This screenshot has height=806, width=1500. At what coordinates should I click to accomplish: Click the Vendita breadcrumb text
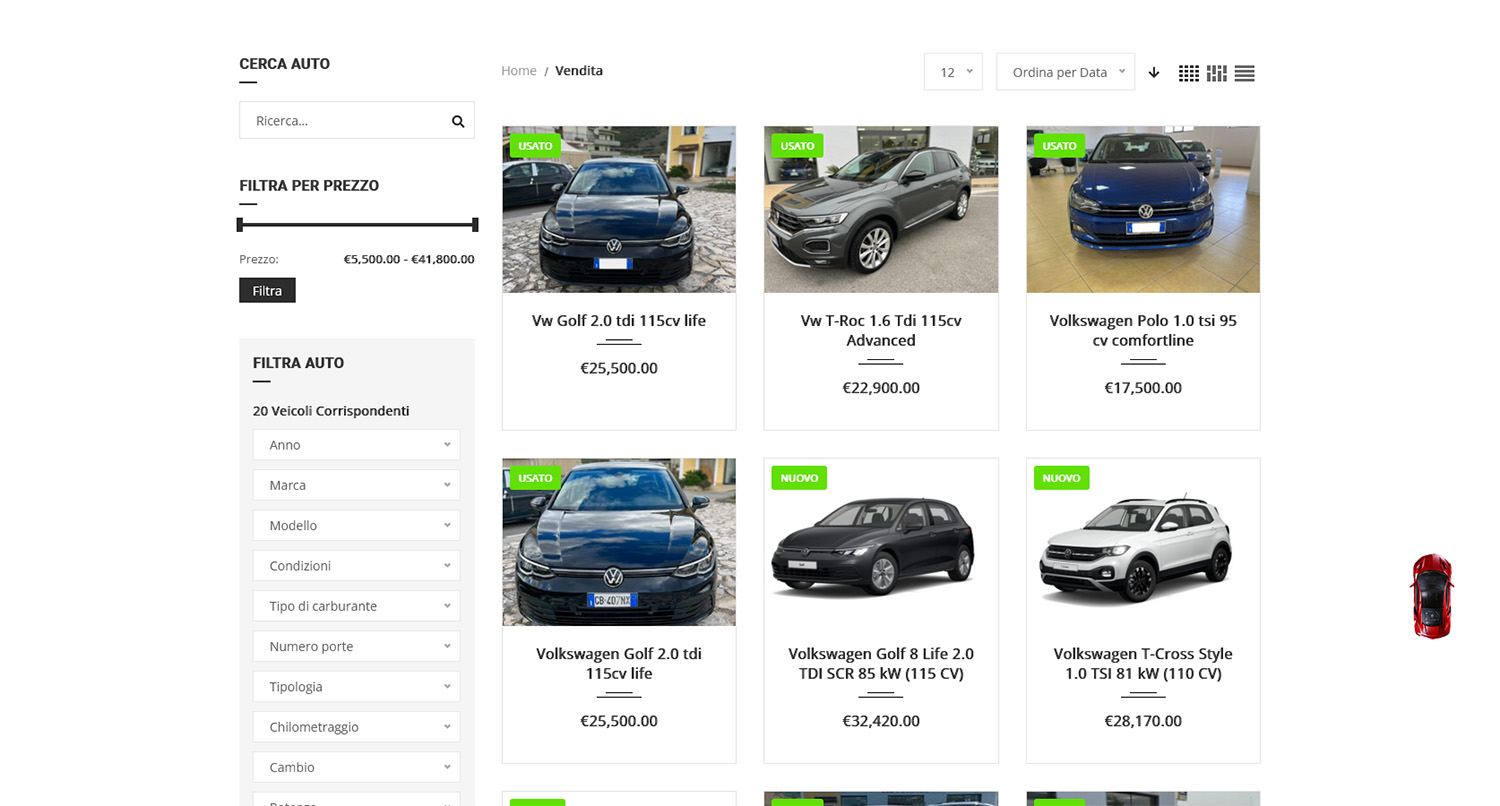click(579, 71)
